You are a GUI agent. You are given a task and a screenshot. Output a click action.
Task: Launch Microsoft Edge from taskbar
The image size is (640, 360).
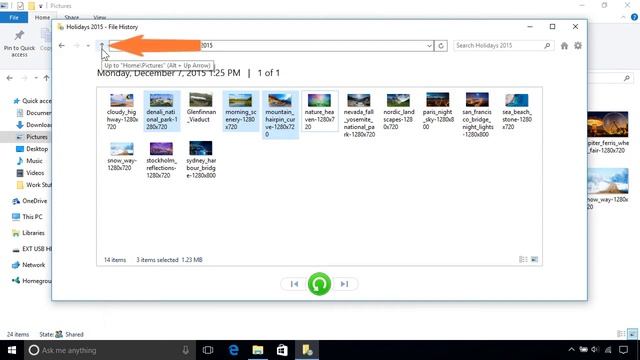233,350
